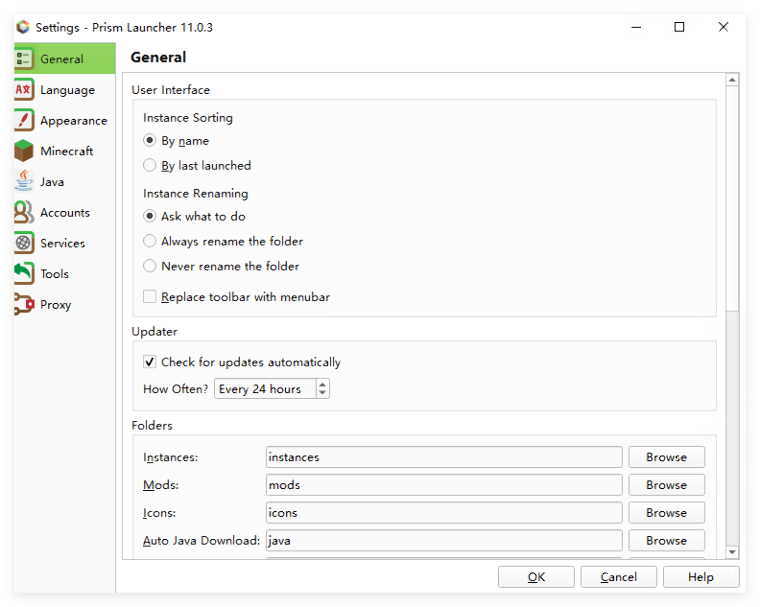Click the Tools green arrow icon

coord(23,273)
